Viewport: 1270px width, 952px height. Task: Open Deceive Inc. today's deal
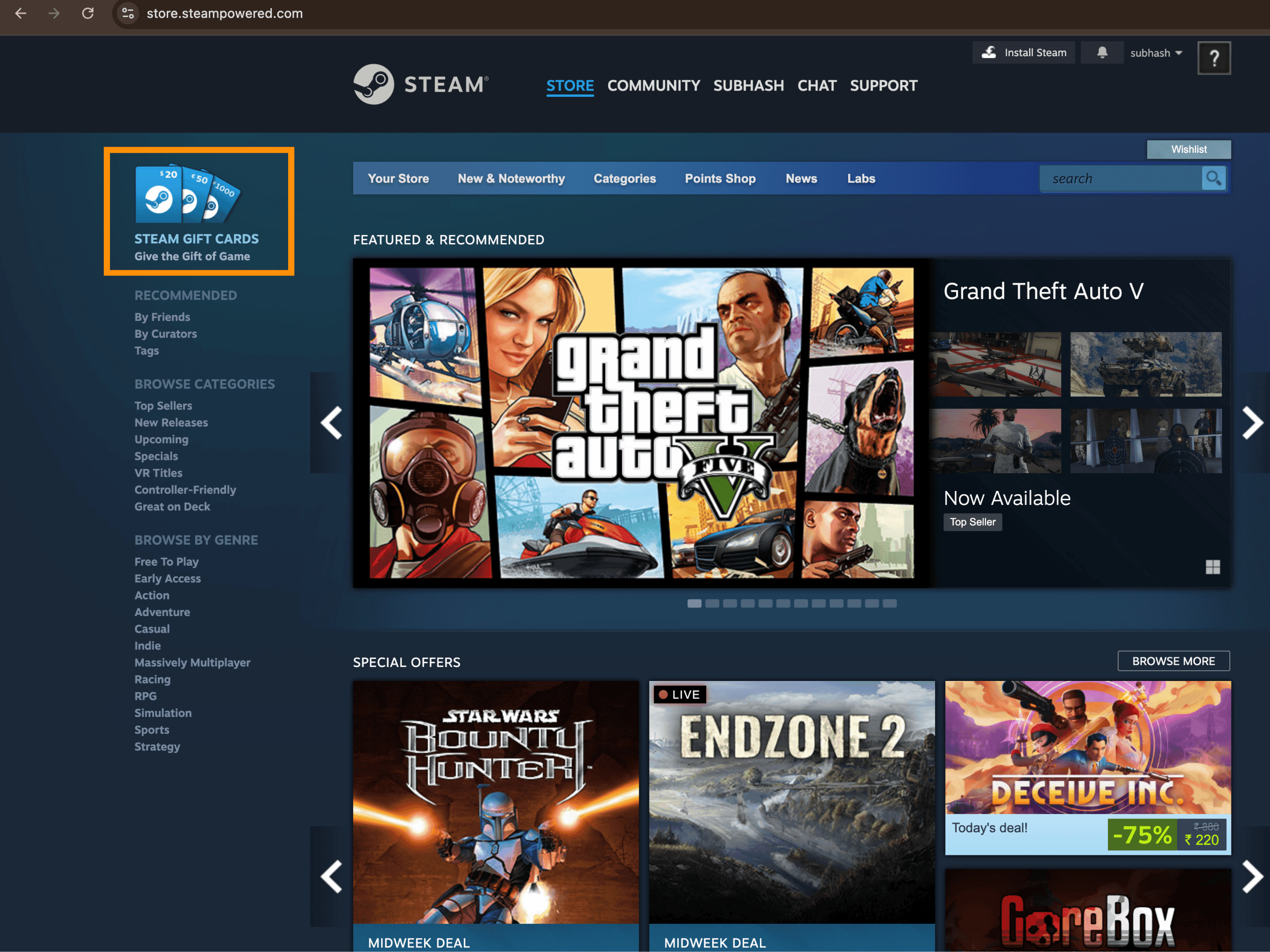1087,767
